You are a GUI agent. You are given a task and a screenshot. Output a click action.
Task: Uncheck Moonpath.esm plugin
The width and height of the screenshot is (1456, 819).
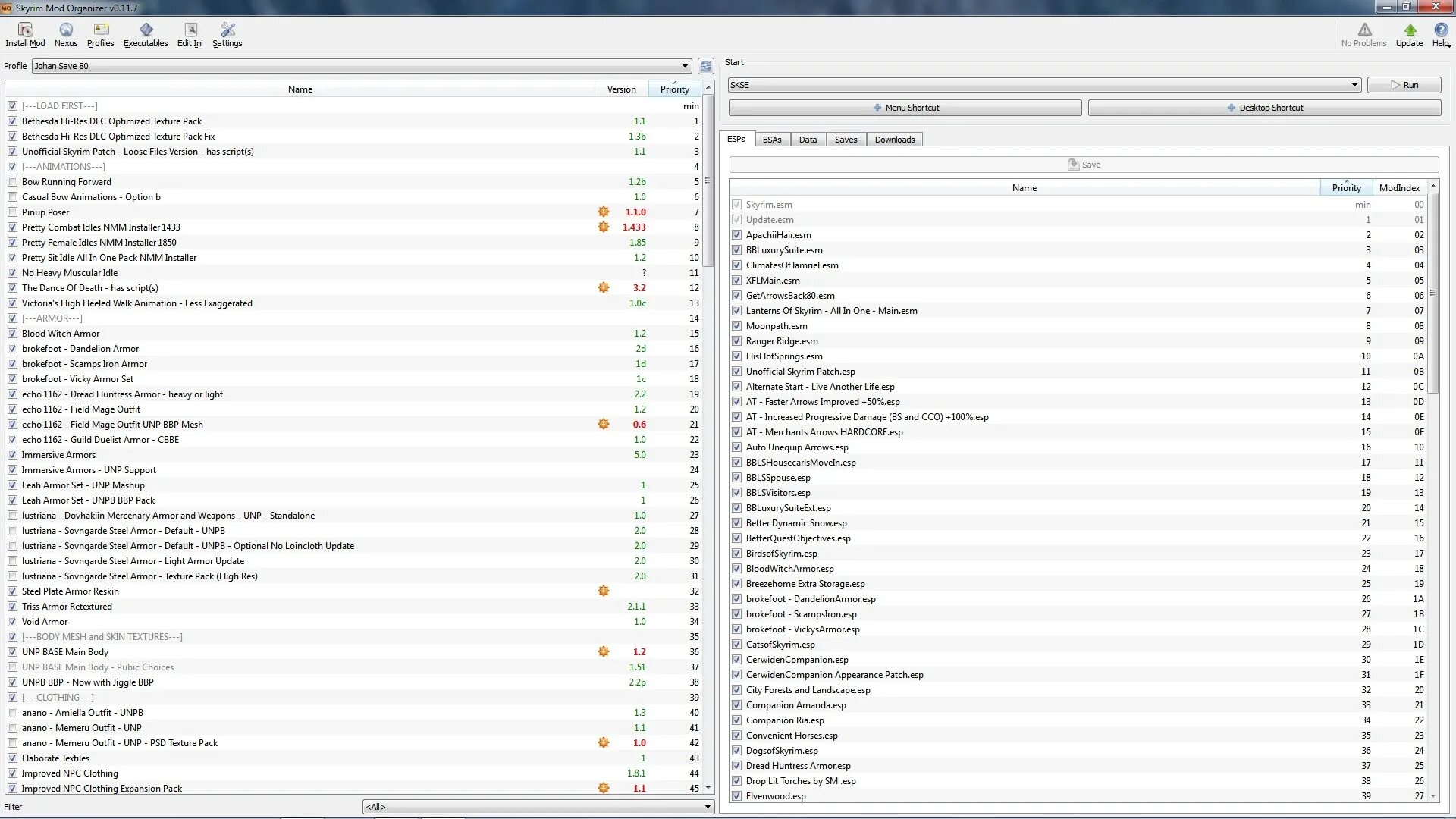pos(736,326)
